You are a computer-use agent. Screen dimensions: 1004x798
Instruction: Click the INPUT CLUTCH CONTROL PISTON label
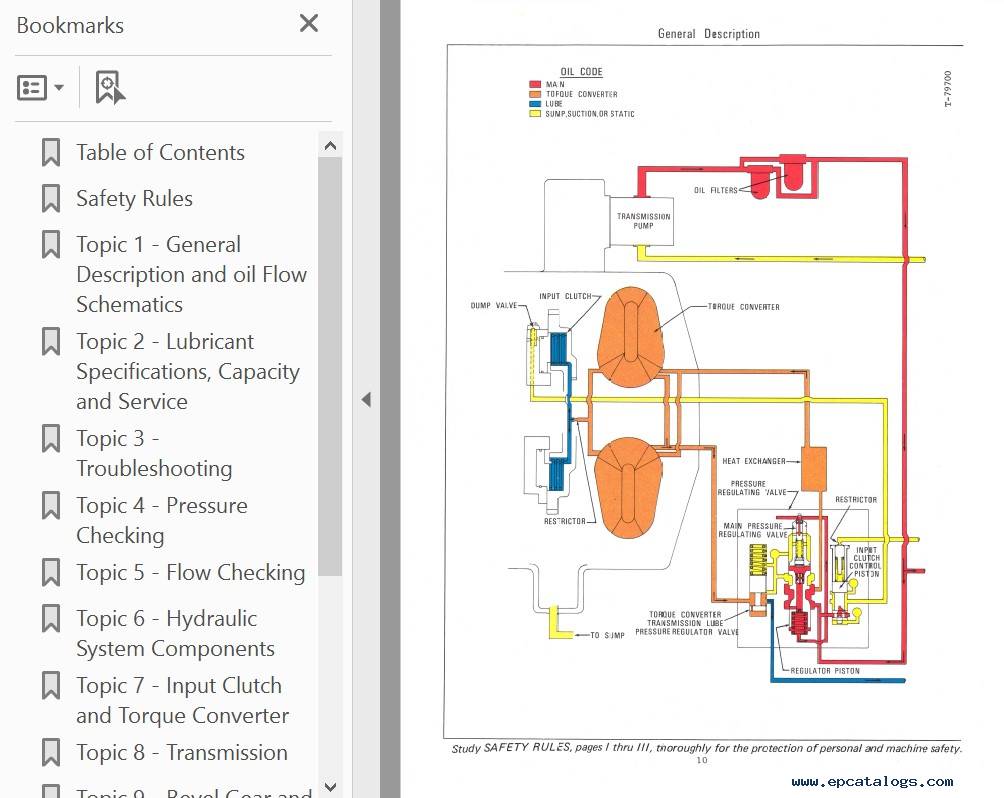point(865,562)
